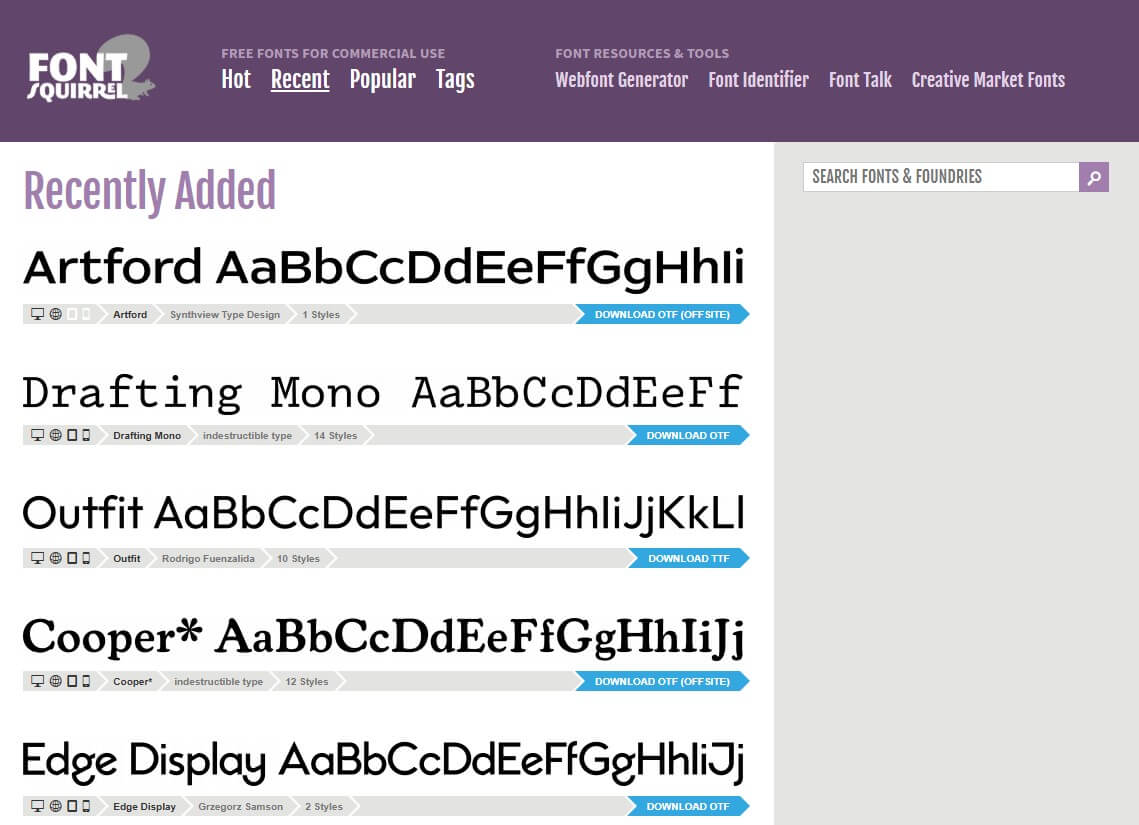1139x825 pixels.
Task: Click desktop icon in Artford row
Action: tap(37, 314)
